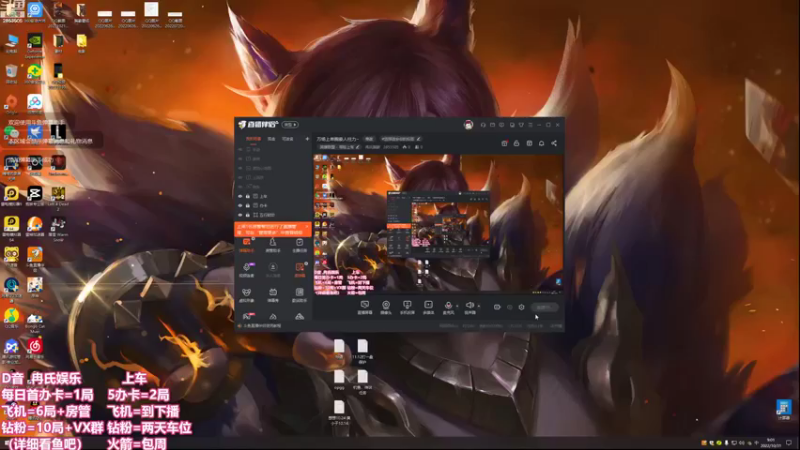This screenshot has width=800, height=450.
Task: Click the viewers count icon
Action: coord(418,147)
